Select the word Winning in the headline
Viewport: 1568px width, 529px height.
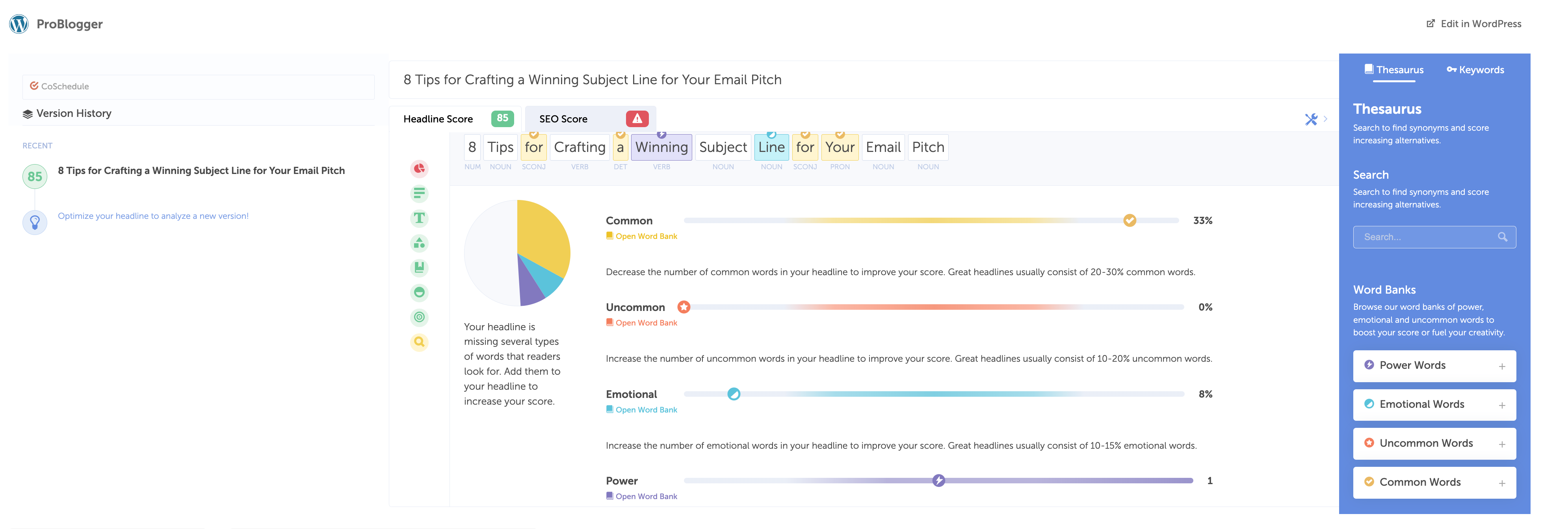661,147
